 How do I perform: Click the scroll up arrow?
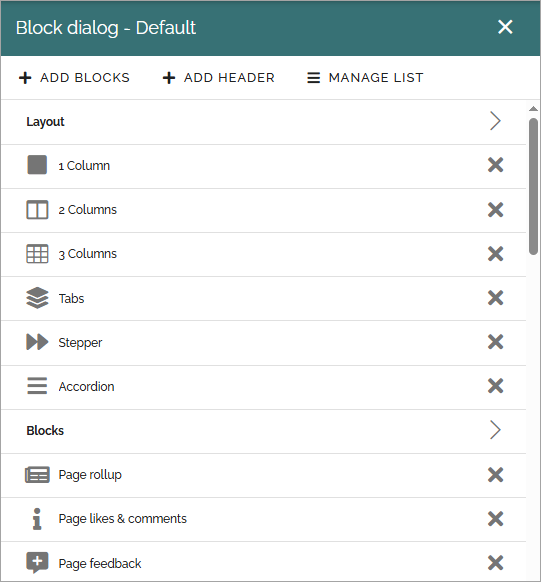pos(533,109)
